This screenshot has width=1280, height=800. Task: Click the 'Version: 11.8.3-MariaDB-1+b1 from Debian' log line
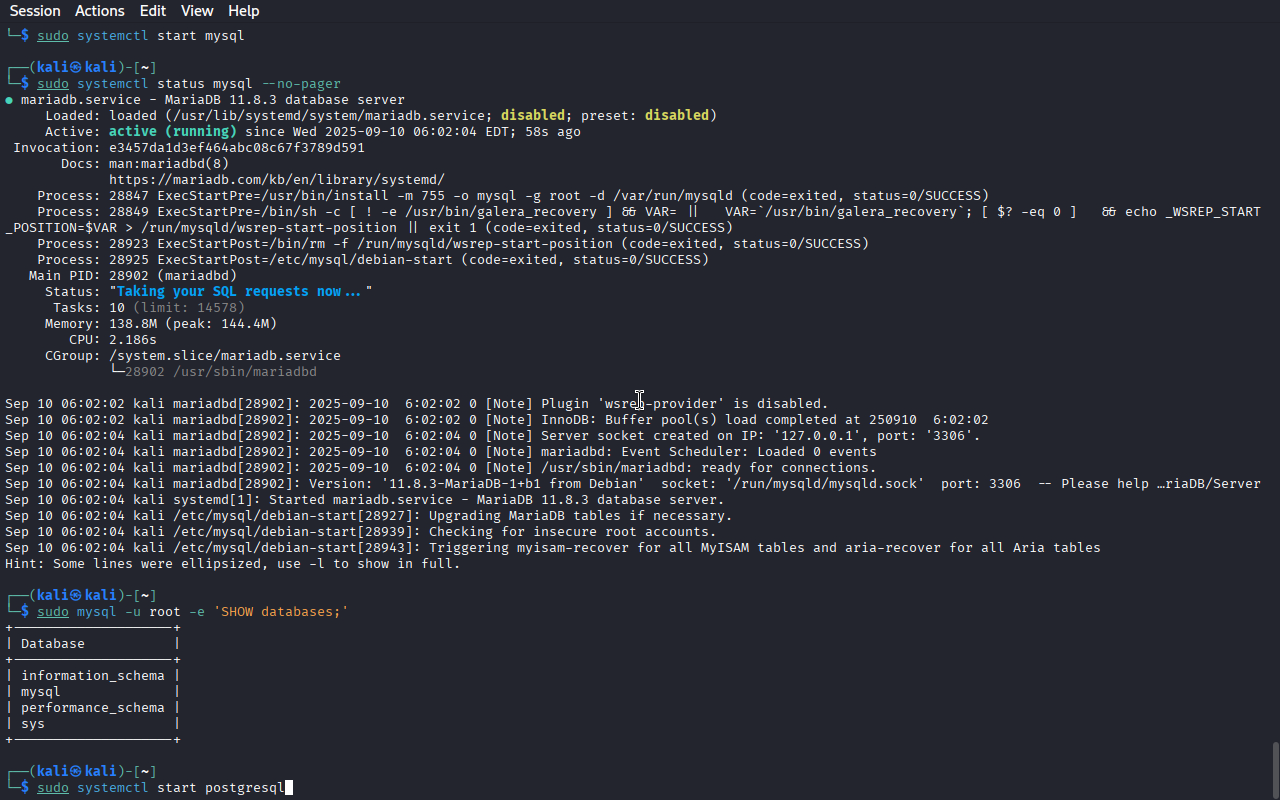pos(633,484)
